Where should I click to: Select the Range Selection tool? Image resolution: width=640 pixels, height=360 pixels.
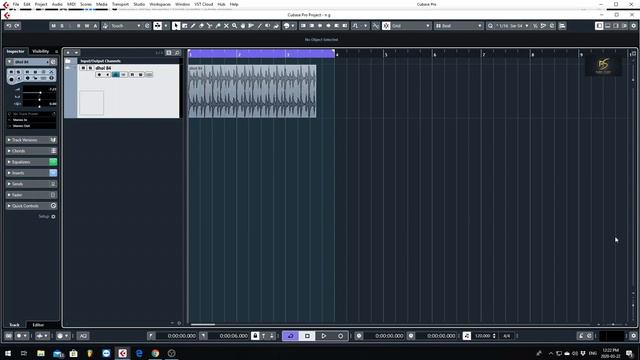(x=184, y=26)
